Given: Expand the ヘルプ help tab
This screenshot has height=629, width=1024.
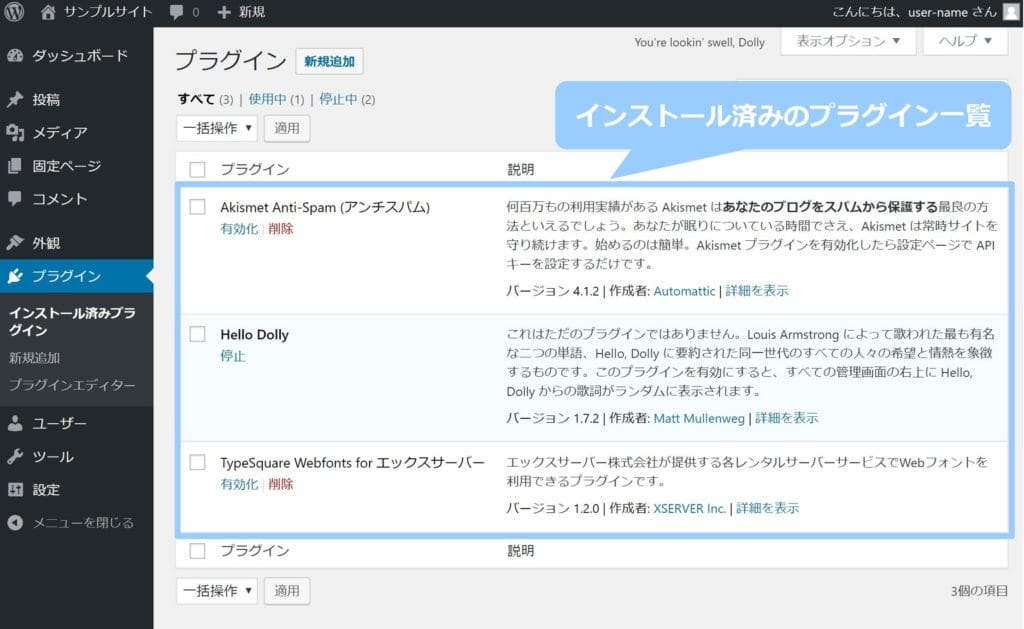Looking at the screenshot, I should (965, 41).
